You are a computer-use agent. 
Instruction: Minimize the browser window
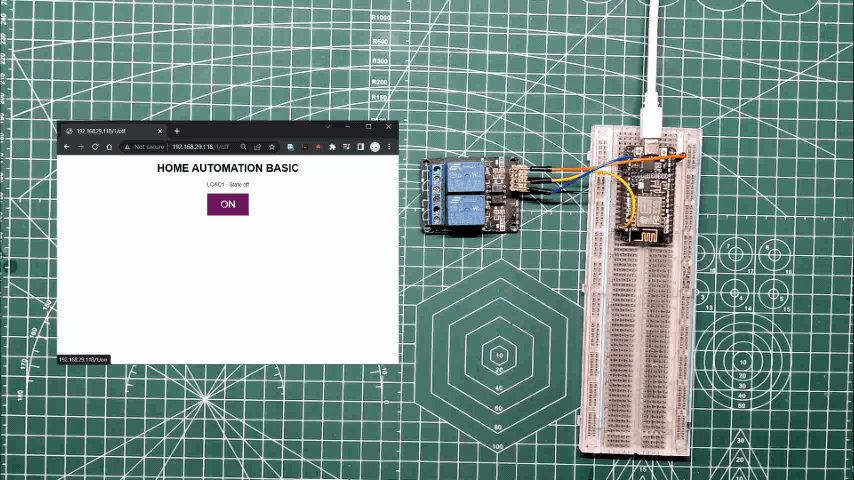(x=348, y=126)
